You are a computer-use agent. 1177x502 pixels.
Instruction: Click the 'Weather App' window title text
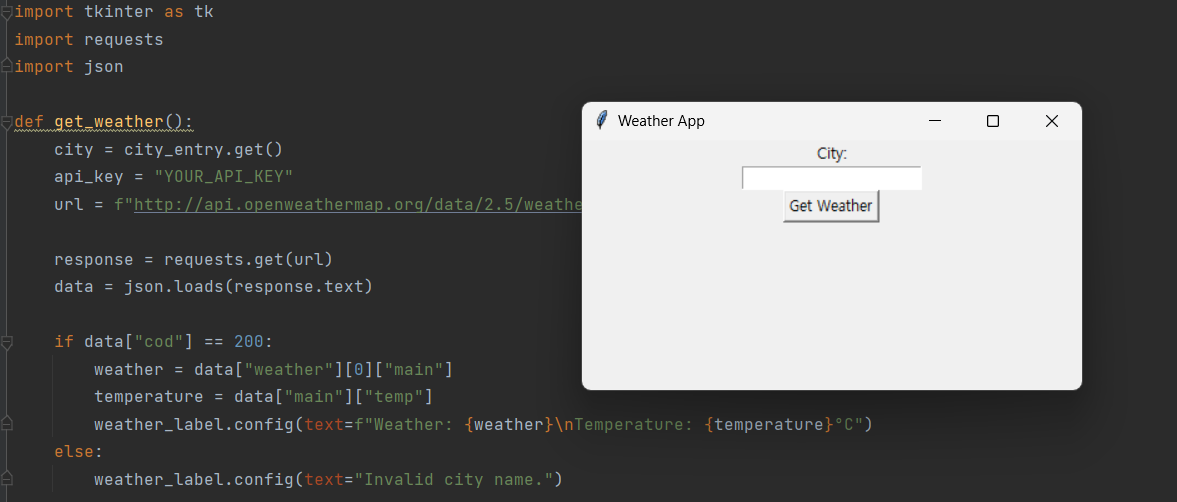(661, 121)
